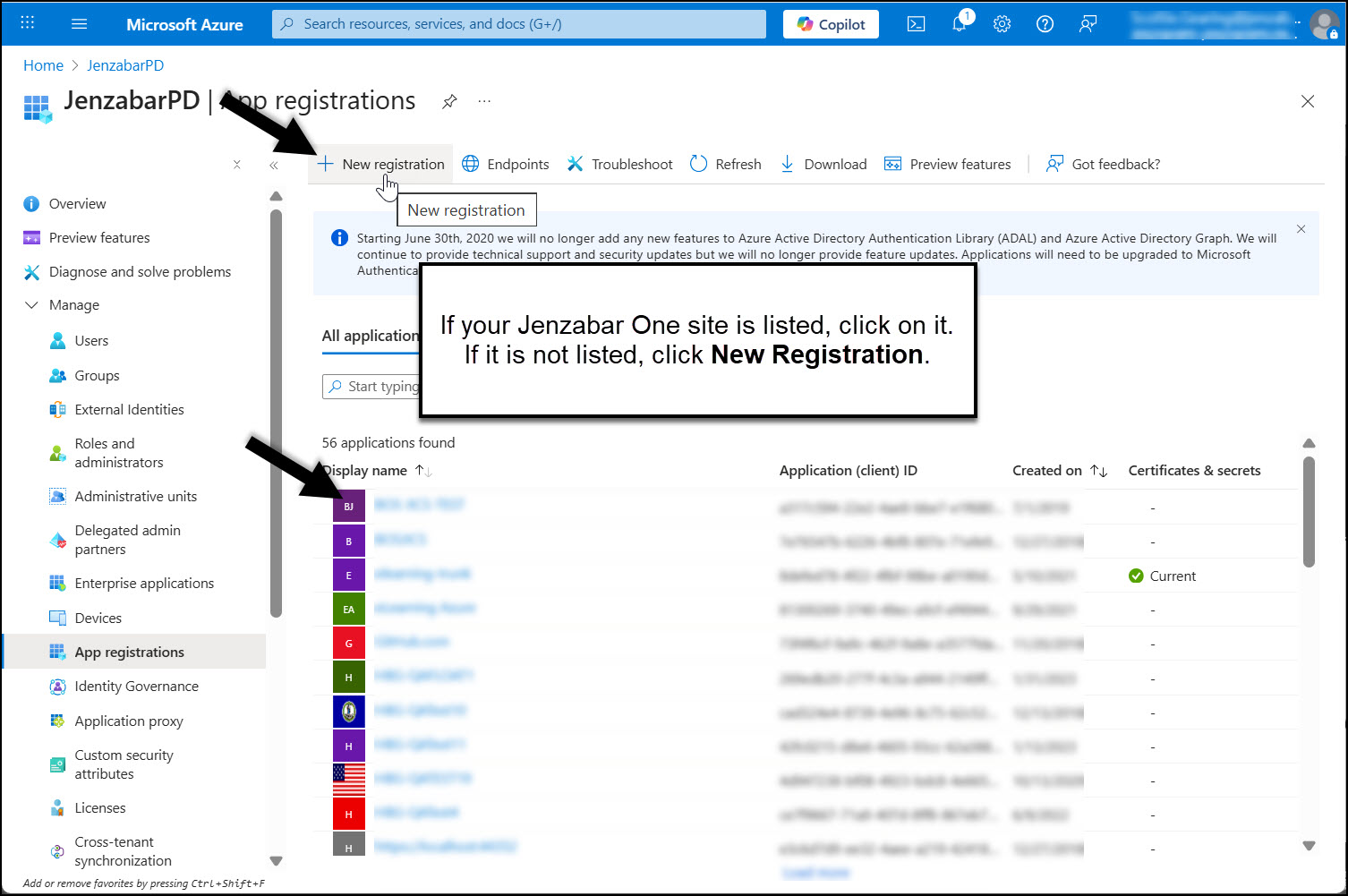Click Load more at list bottom
Image resolution: width=1348 pixels, height=896 pixels.
point(815,871)
